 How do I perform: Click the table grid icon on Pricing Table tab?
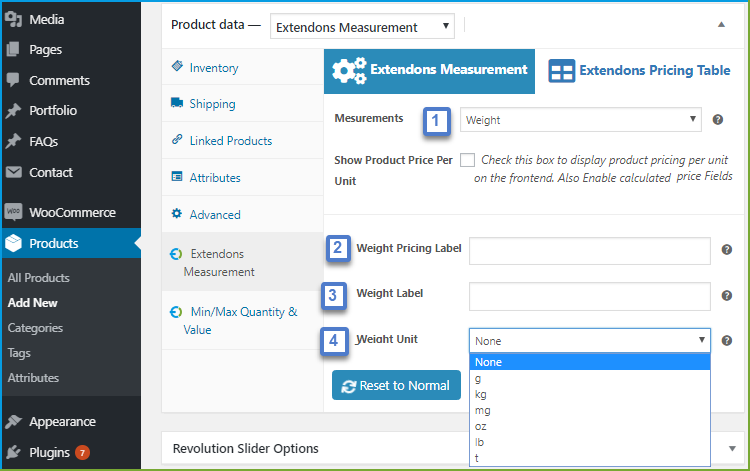pyautogui.click(x=562, y=71)
